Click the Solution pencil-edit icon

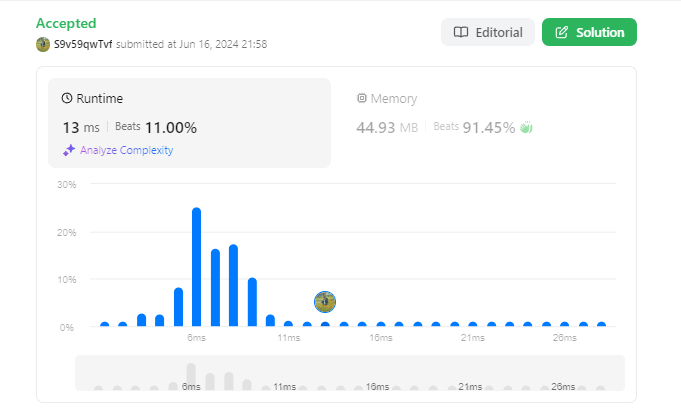pyautogui.click(x=562, y=32)
